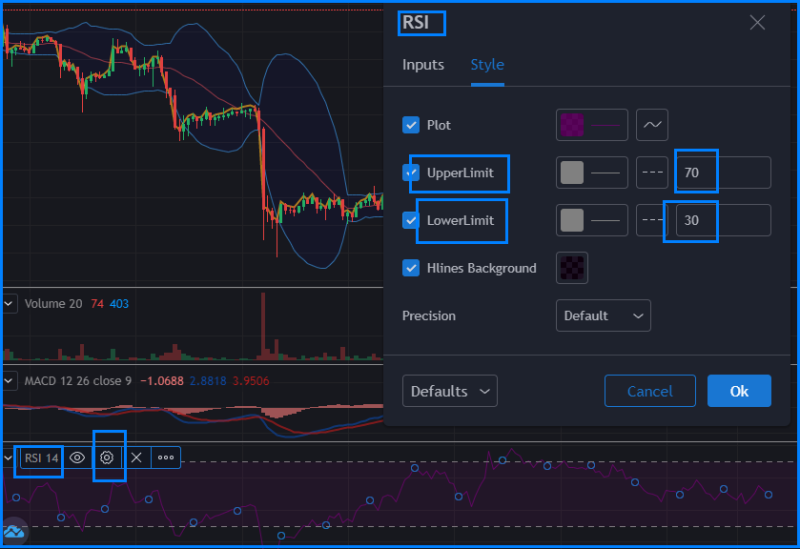The width and height of the screenshot is (800, 549).
Task: Collapse the Volume pane chevron
Action: pos(9,304)
